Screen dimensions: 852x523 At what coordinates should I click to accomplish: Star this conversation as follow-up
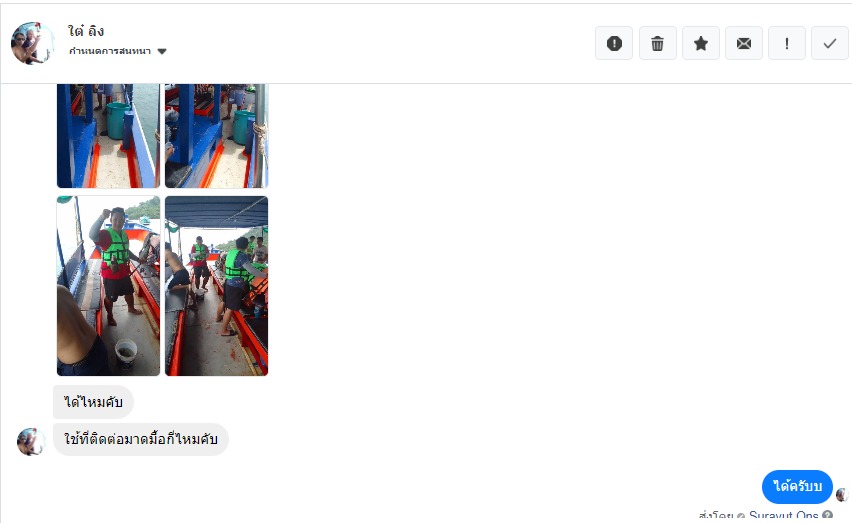[701, 43]
